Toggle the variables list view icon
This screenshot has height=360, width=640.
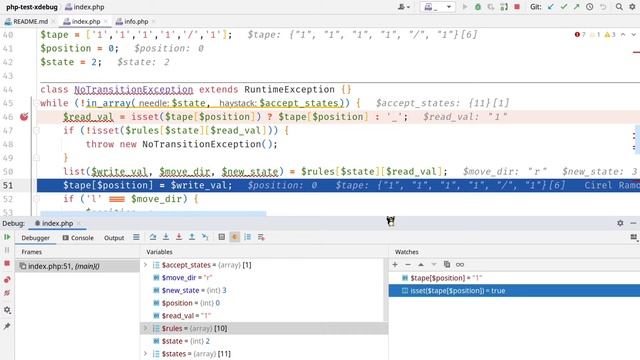248,237
